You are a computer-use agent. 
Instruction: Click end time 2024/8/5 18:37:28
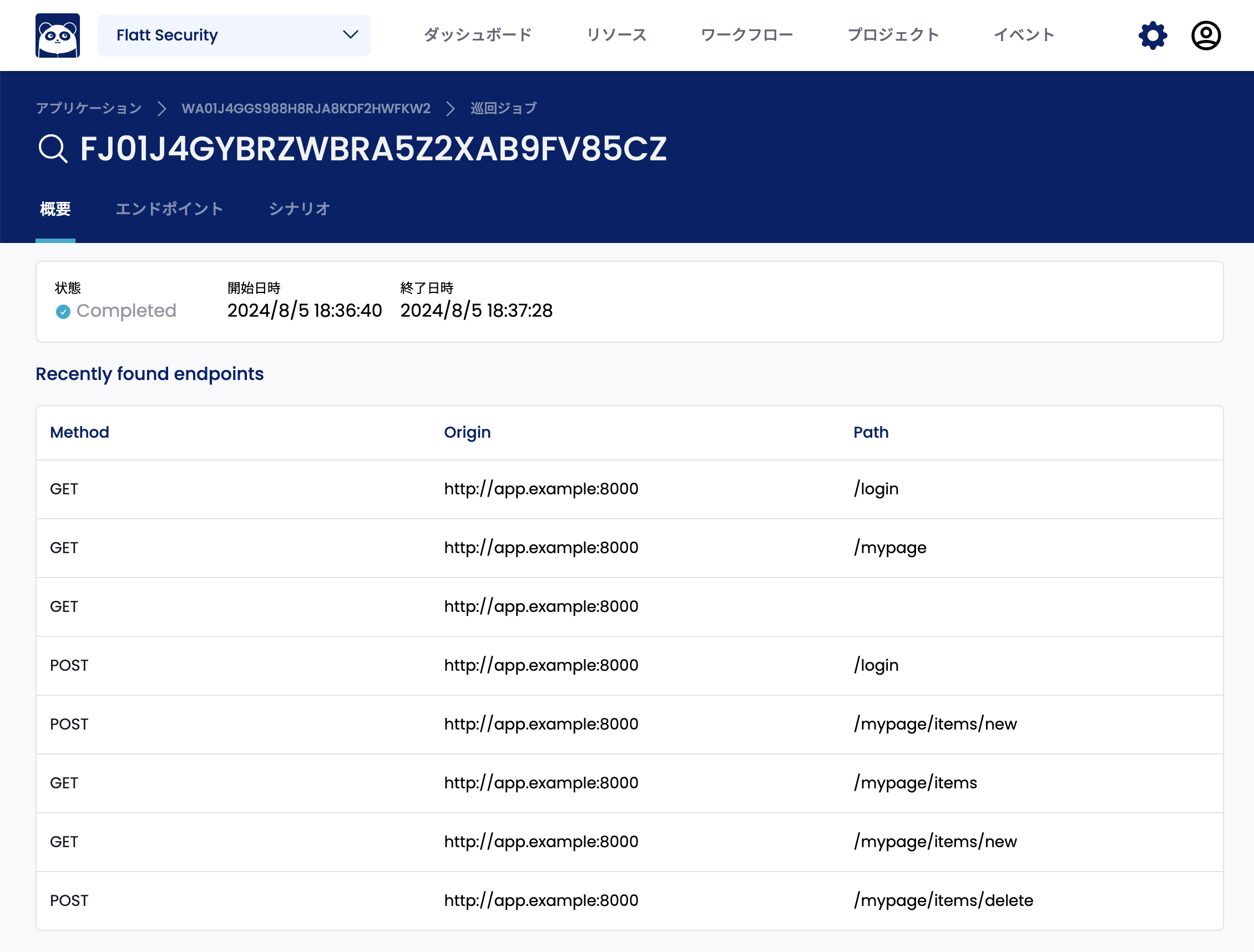pyautogui.click(x=477, y=311)
